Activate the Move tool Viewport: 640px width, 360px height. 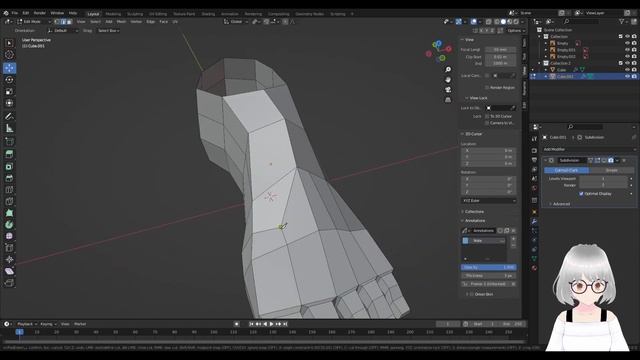tap(9, 68)
